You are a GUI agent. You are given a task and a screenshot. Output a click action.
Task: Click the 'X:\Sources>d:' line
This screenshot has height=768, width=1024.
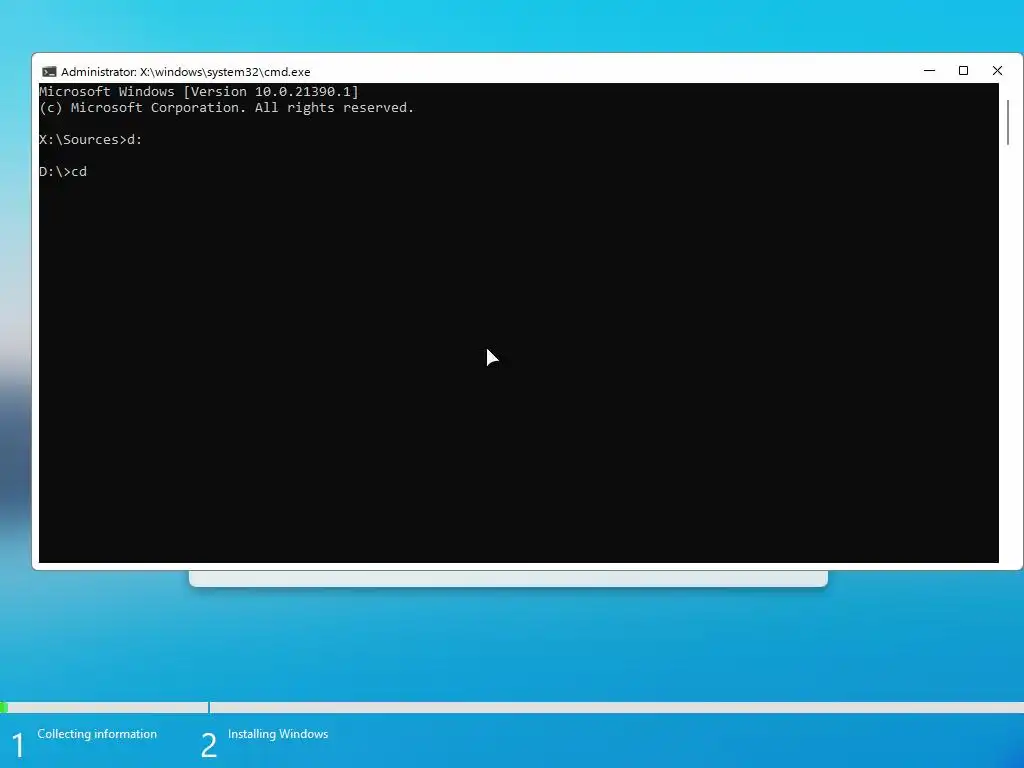[x=90, y=140]
